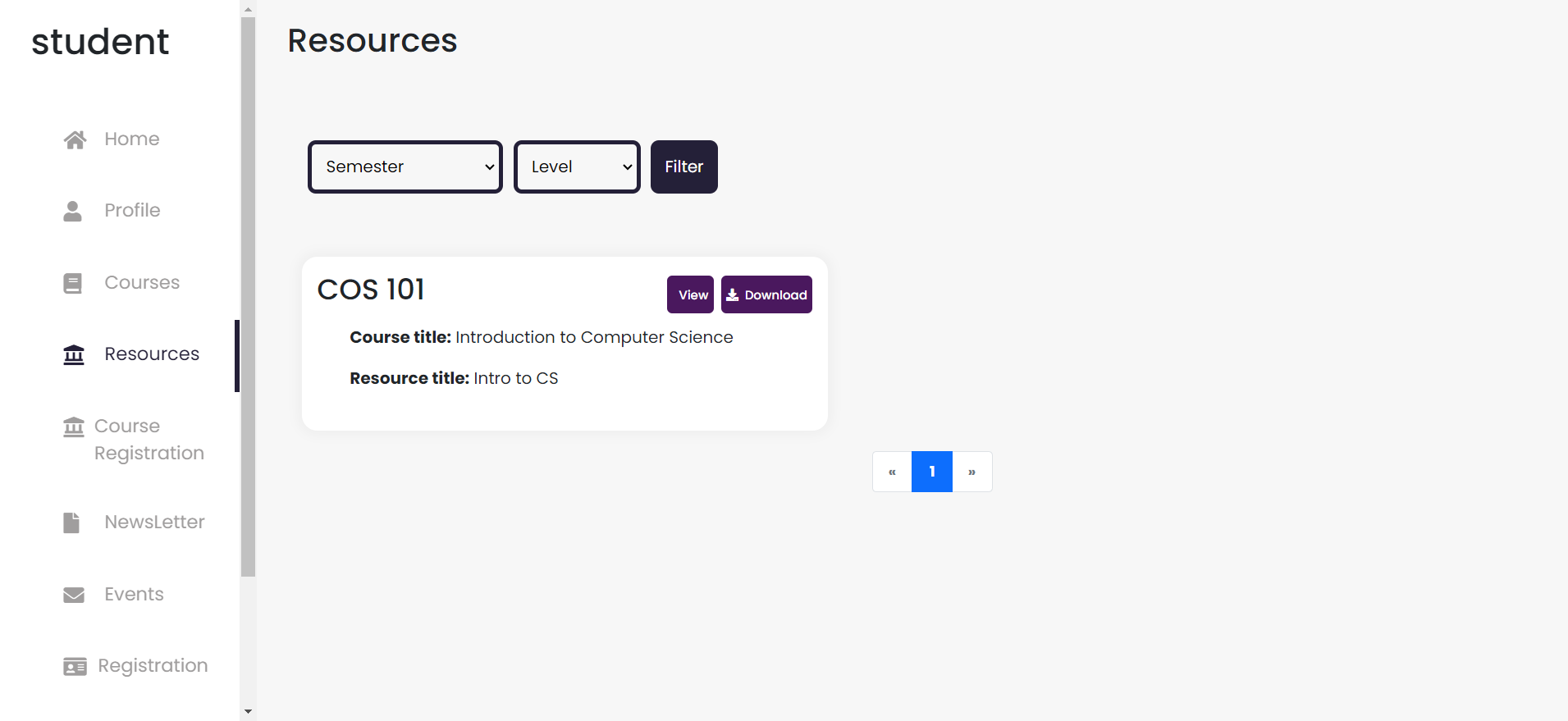Download the Intro to CS resource

tap(766, 294)
